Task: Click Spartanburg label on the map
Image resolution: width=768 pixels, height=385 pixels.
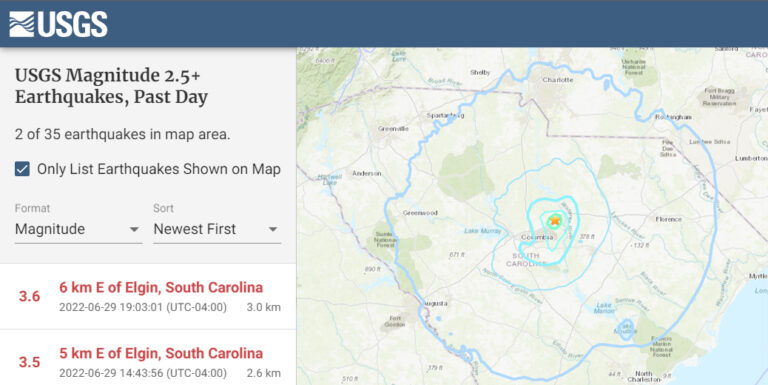Action: pyautogui.click(x=445, y=116)
